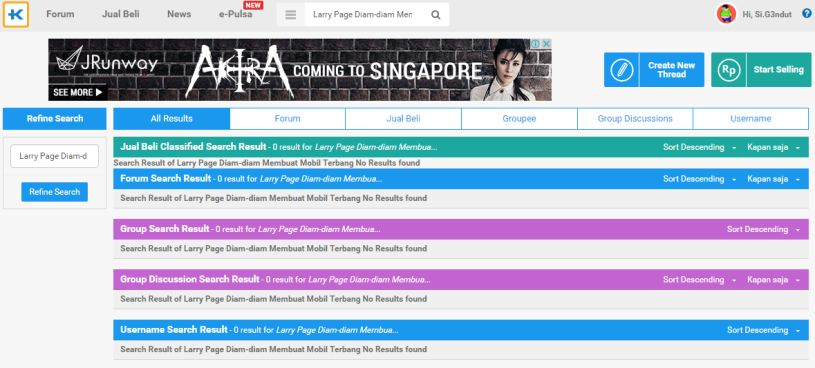Open Kapan saja dropdown in Forum results
The height and width of the screenshot is (368, 815).
coord(774,179)
